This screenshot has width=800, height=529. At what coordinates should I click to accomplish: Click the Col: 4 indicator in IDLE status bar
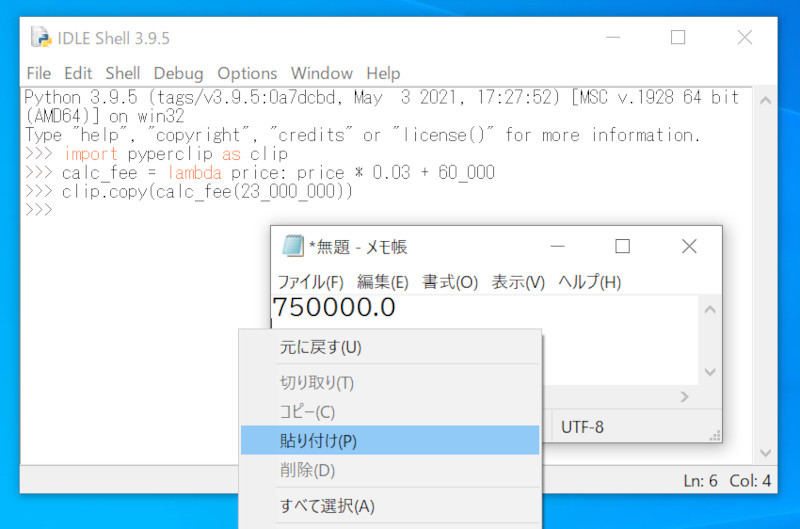tap(750, 481)
